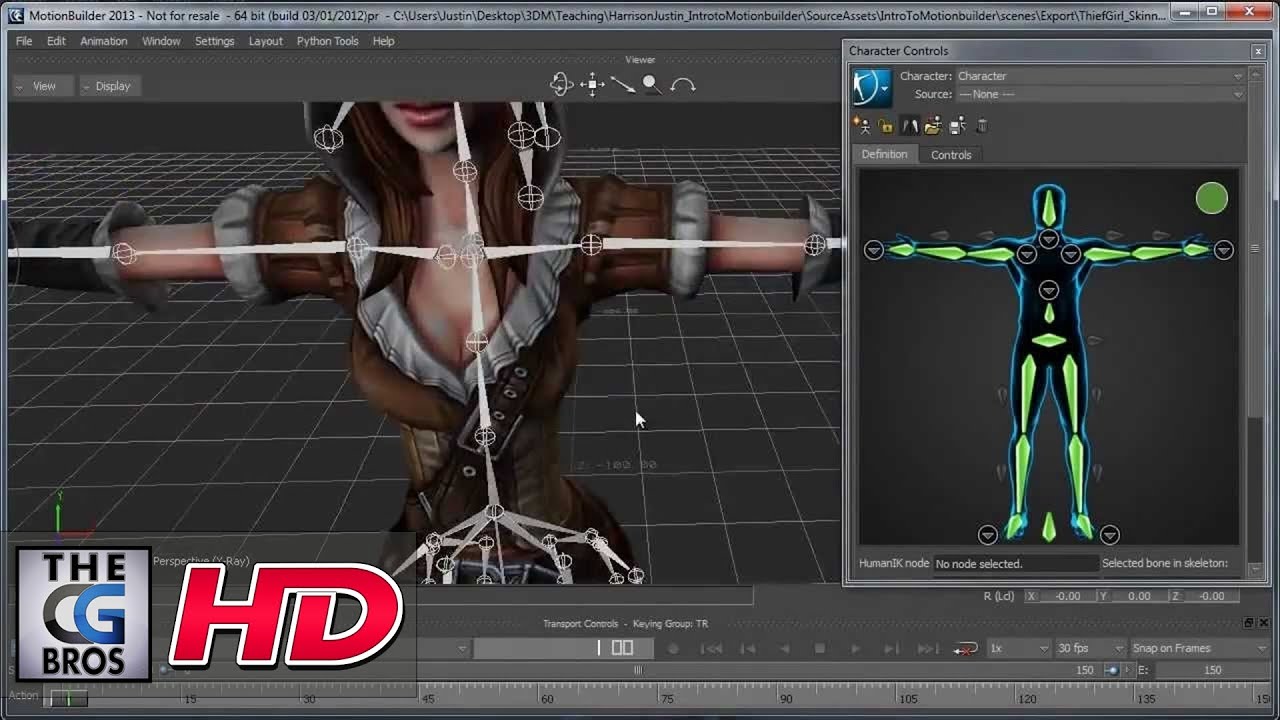The width and height of the screenshot is (1280, 720).
Task: Select the viewer Dolly arrow tool
Action: click(x=623, y=85)
